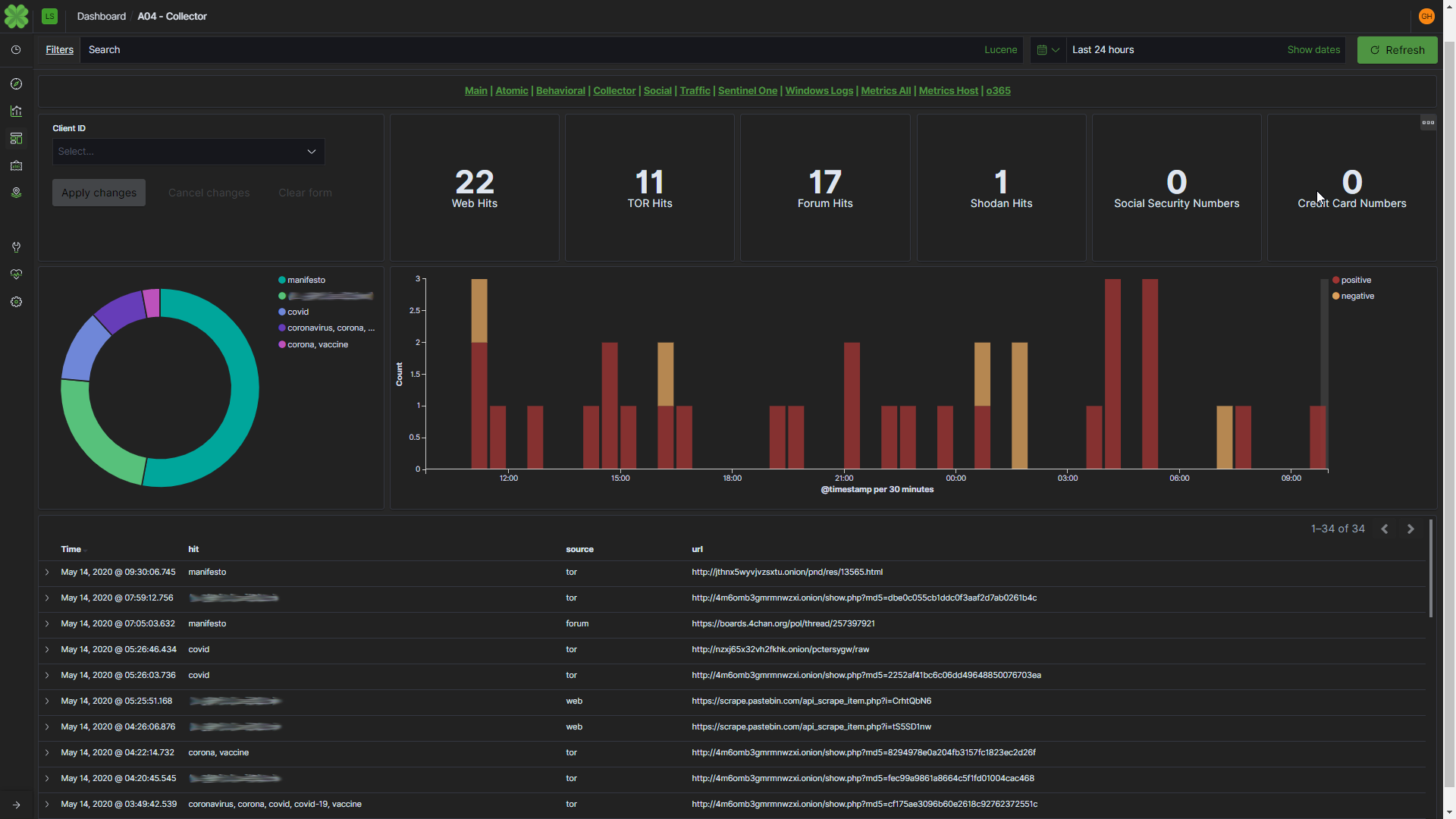Expand the 04:22:14.732 corona, vaccine row
Image resolution: width=1456 pixels, height=819 pixels.
tap(47, 753)
